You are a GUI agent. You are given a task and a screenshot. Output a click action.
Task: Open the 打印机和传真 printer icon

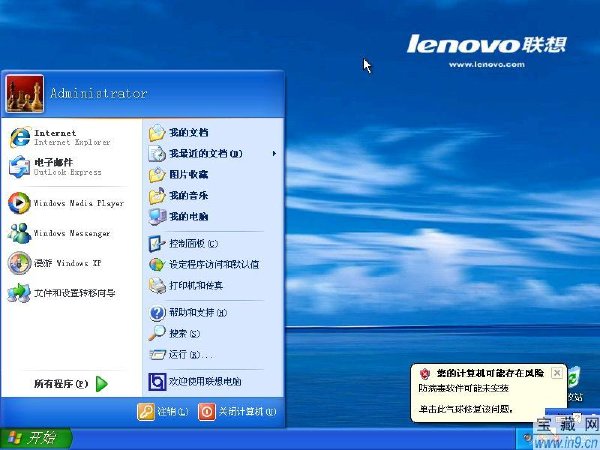(x=157, y=285)
